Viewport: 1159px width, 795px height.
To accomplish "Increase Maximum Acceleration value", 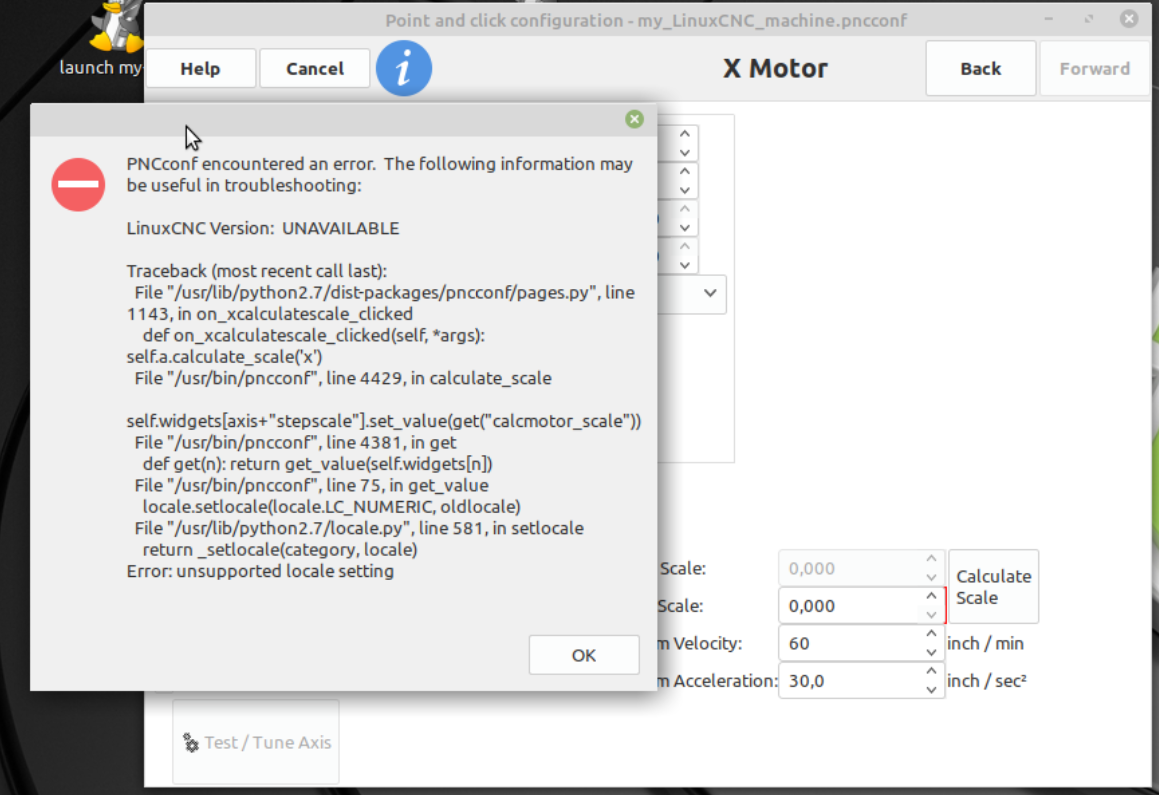I will (931, 672).
